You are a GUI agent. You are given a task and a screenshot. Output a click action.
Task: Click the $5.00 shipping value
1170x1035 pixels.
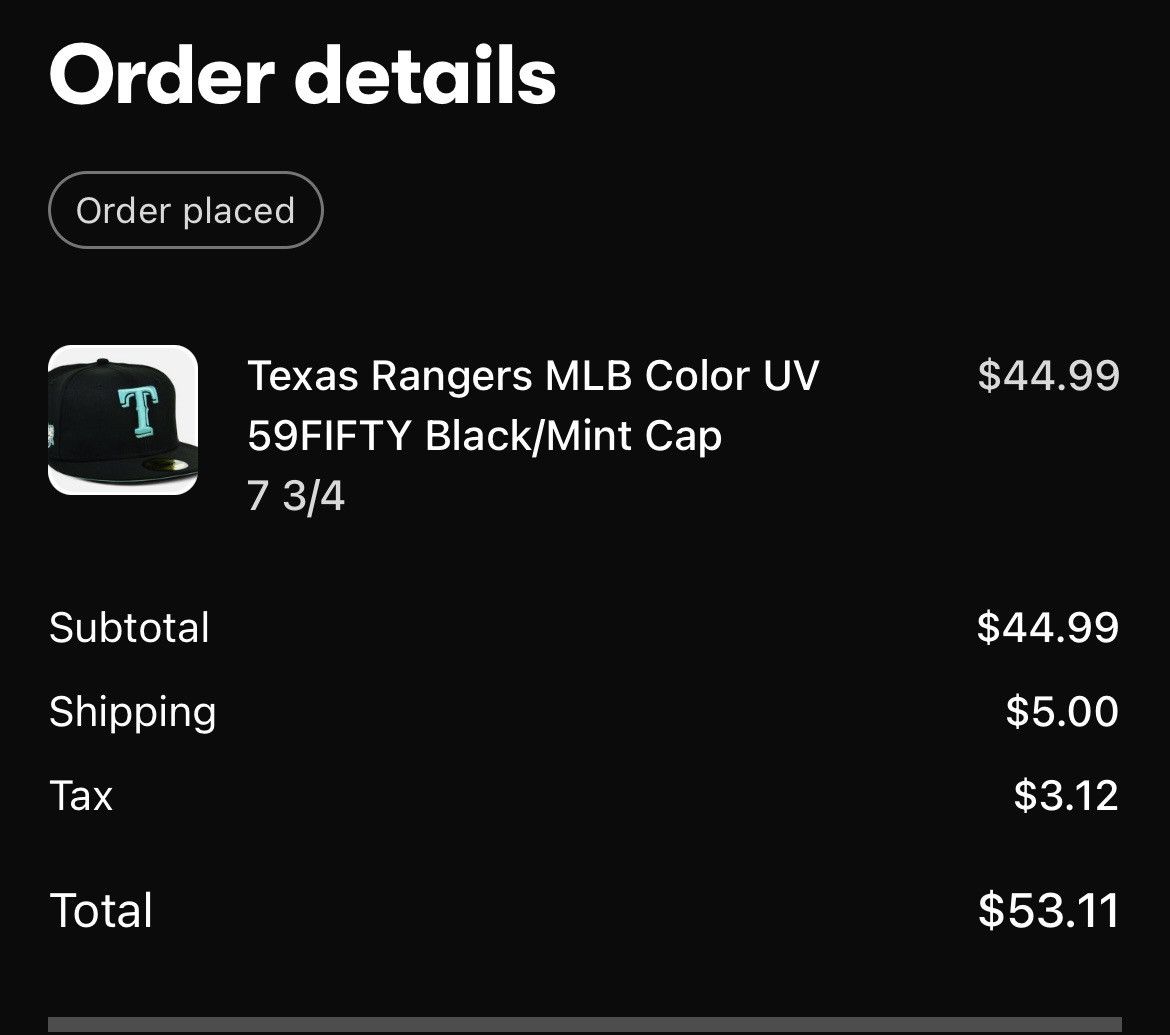[1064, 712]
